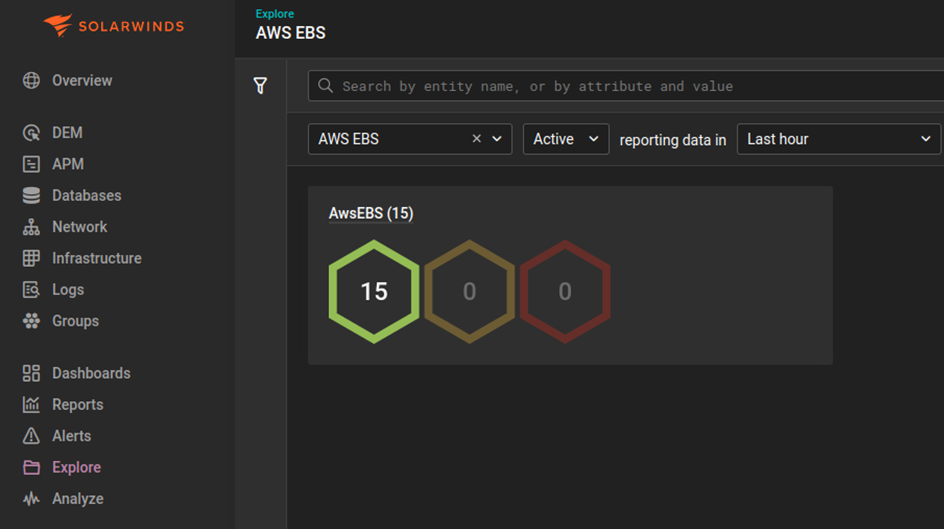Image resolution: width=944 pixels, height=529 pixels.
Task: Select the green healthy hexagon showing 15
Action: 374,291
